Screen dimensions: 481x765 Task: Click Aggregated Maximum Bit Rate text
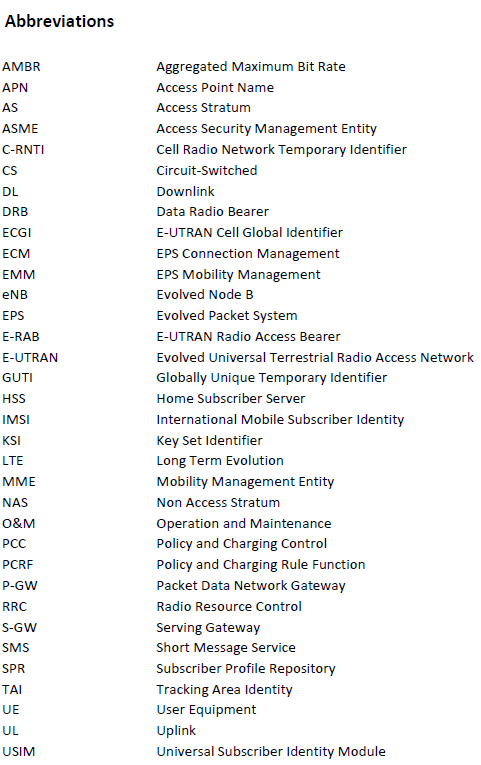click(x=251, y=67)
